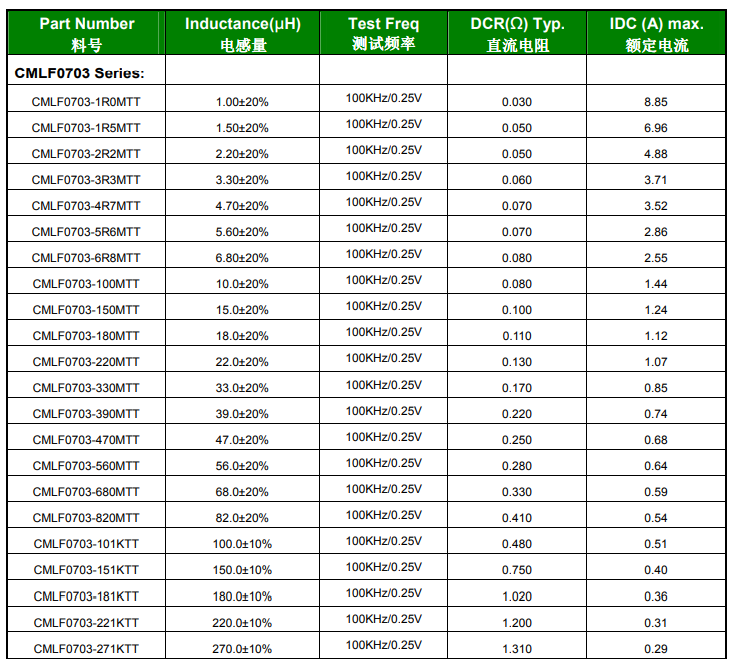Viewport: 729px width, 659px height.
Task: Select part number CMLF0703-560MTT
Action: click(86, 466)
